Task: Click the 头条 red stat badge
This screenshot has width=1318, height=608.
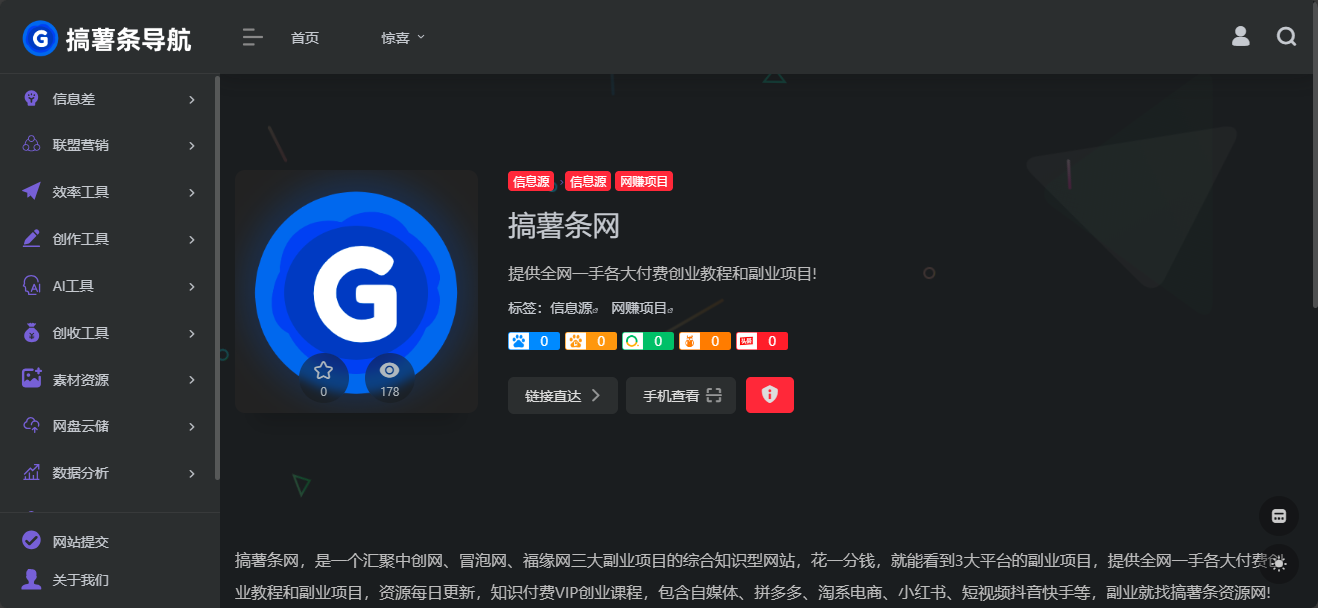Action: coord(761,340)
